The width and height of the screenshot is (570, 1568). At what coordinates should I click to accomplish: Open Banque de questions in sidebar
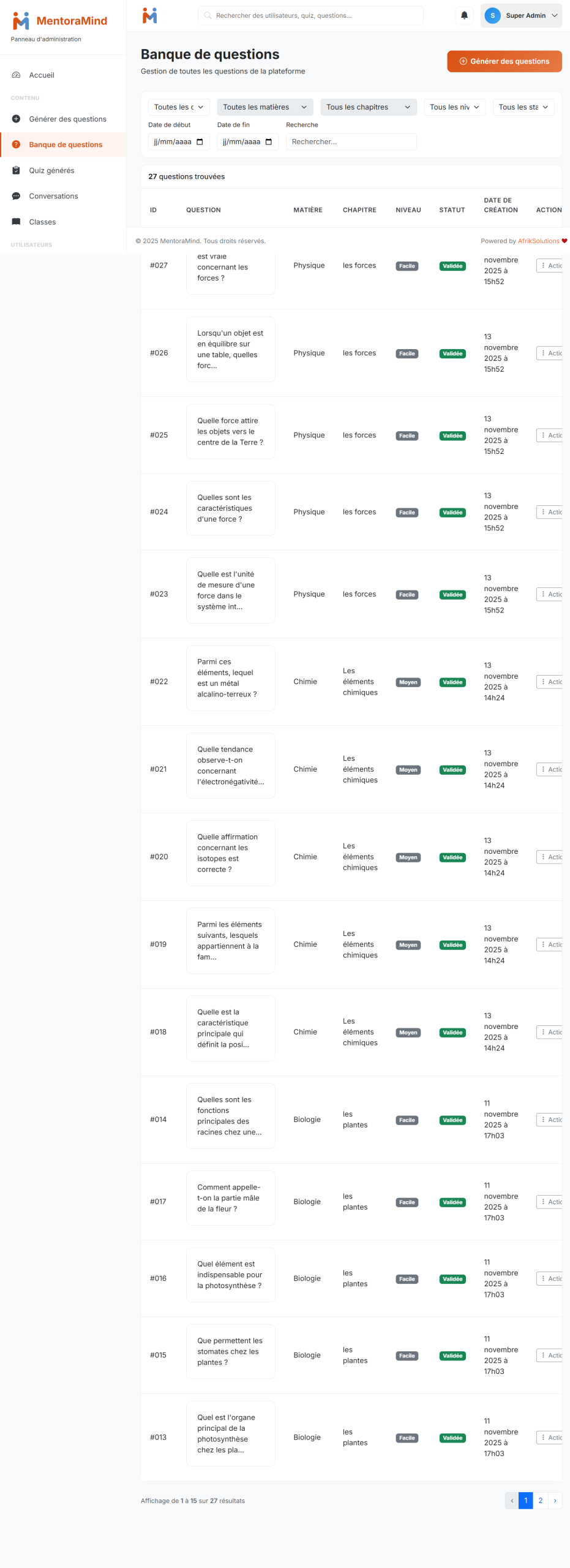[x=66, y=145]
